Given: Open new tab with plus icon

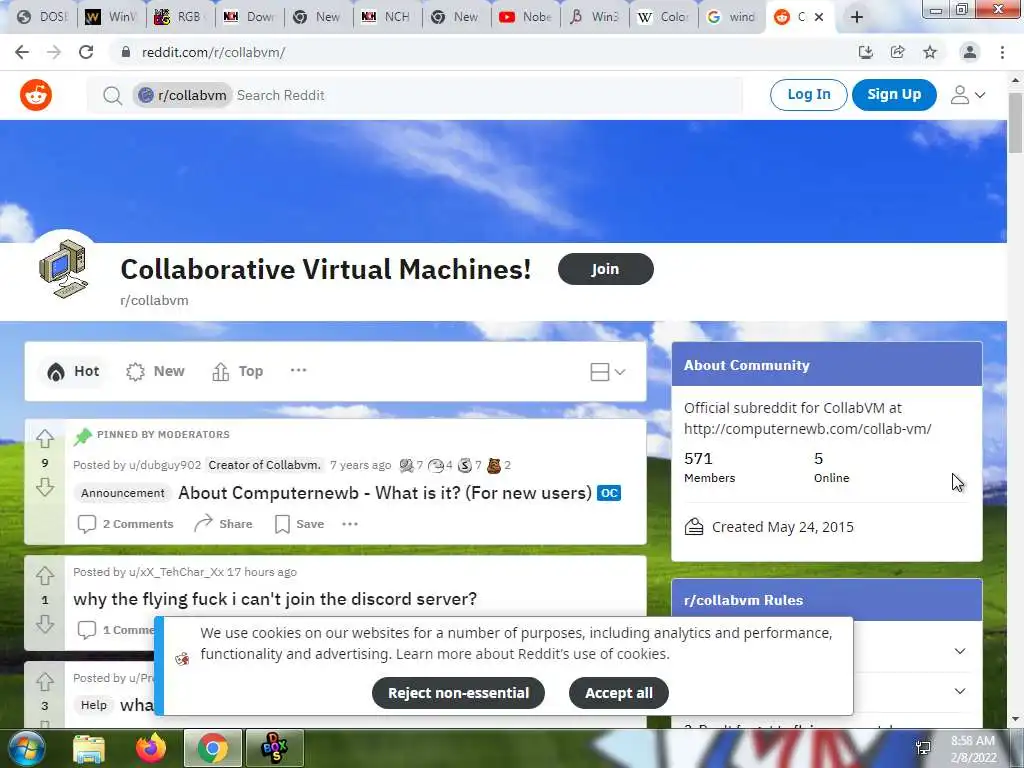Looking at the screenshot, I should (857, 17).
